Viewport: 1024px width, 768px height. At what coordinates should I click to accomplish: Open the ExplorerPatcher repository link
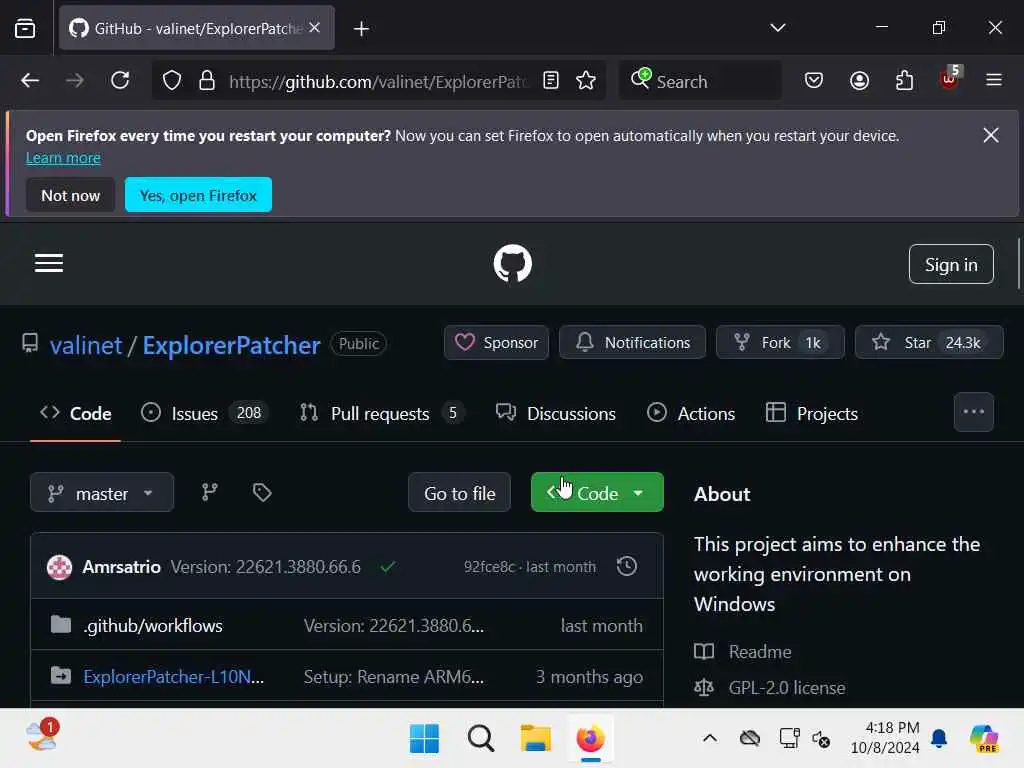[x=231, y=345]
